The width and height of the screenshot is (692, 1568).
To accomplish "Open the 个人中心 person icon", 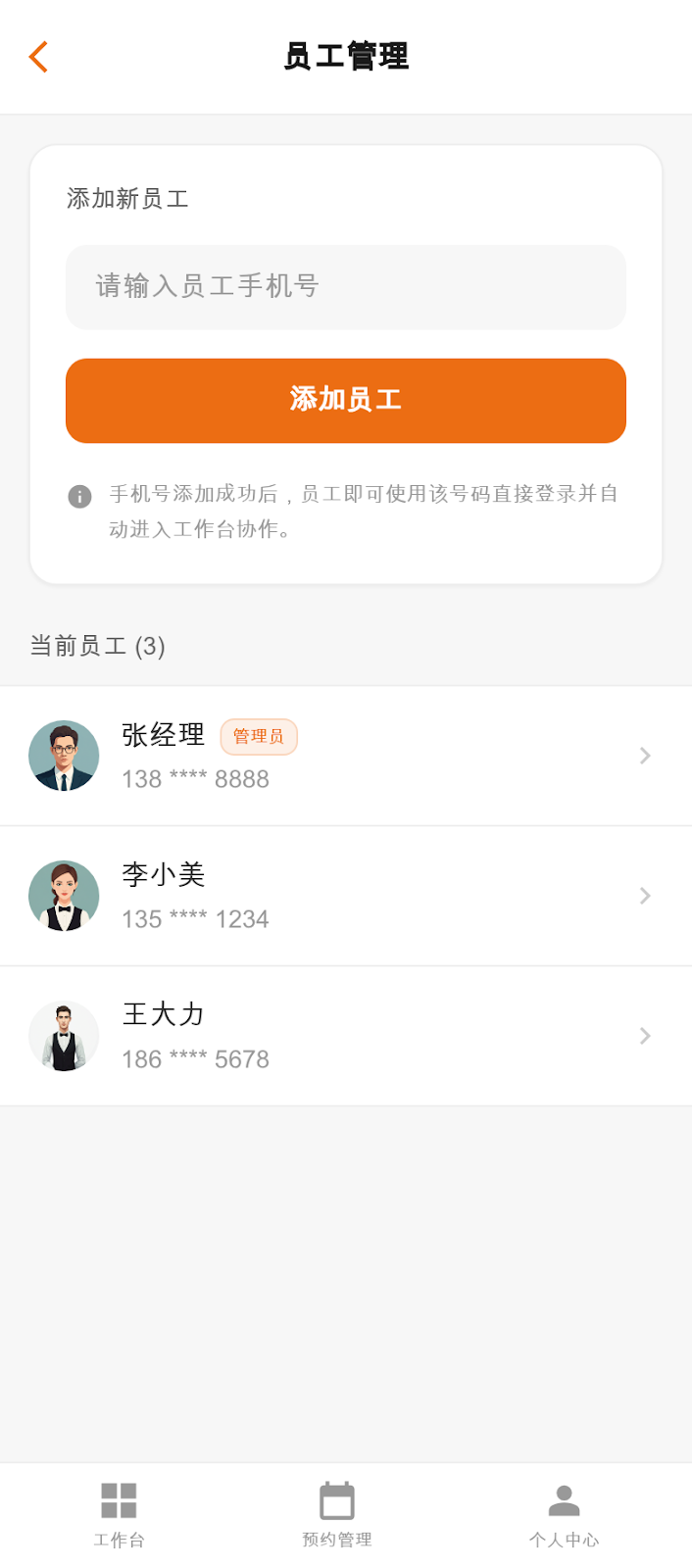I will click(x=564, y=1499).
